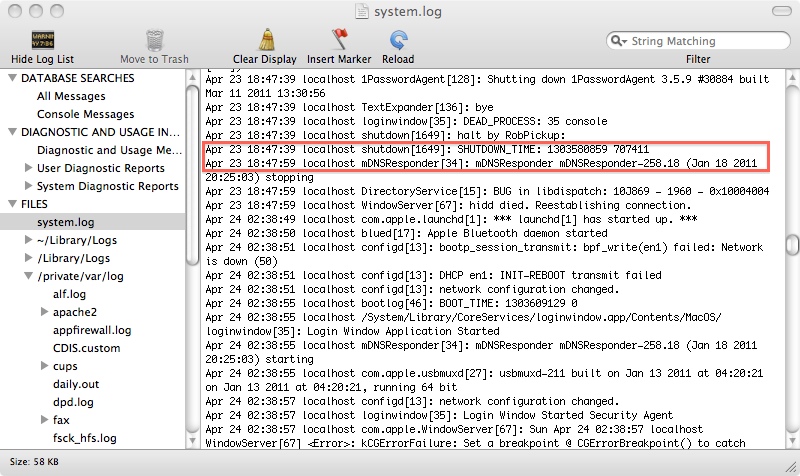Image resolution: width=800 pixels, height=476 pixels.
Task: Collapse the DATABASE SEARCHES section
Action: 13,78
